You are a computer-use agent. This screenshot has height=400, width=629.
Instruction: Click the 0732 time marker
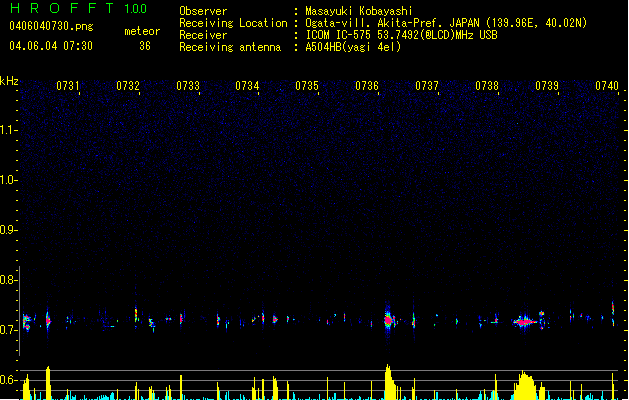[x=128, y=86]
